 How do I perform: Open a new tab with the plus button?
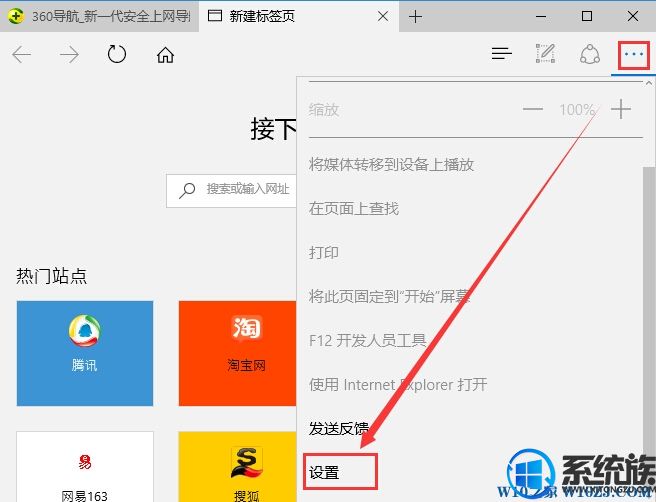415,16
